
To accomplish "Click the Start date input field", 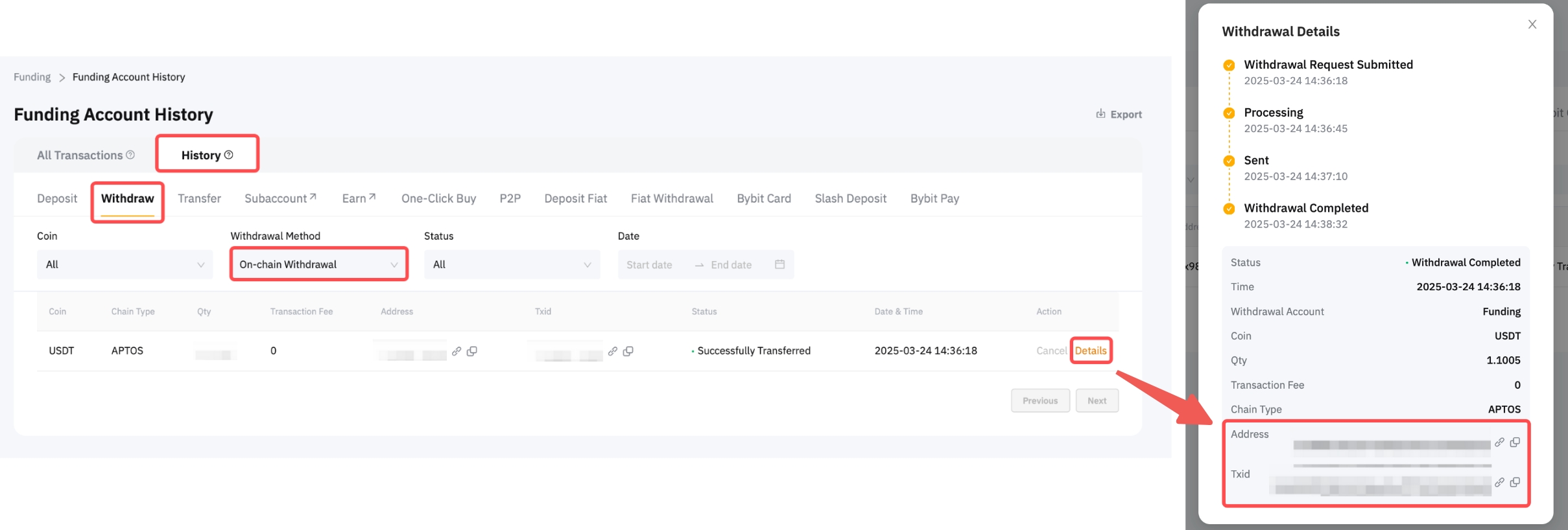I will click(x=650, y=264).
